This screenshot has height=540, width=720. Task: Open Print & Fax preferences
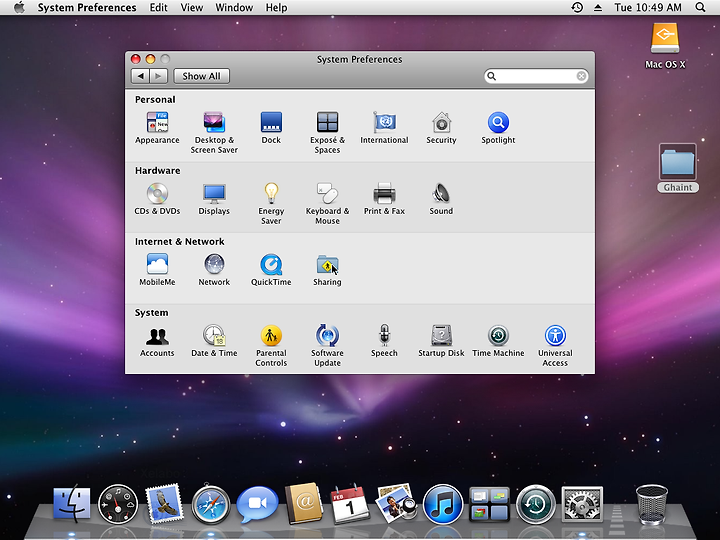384,199
